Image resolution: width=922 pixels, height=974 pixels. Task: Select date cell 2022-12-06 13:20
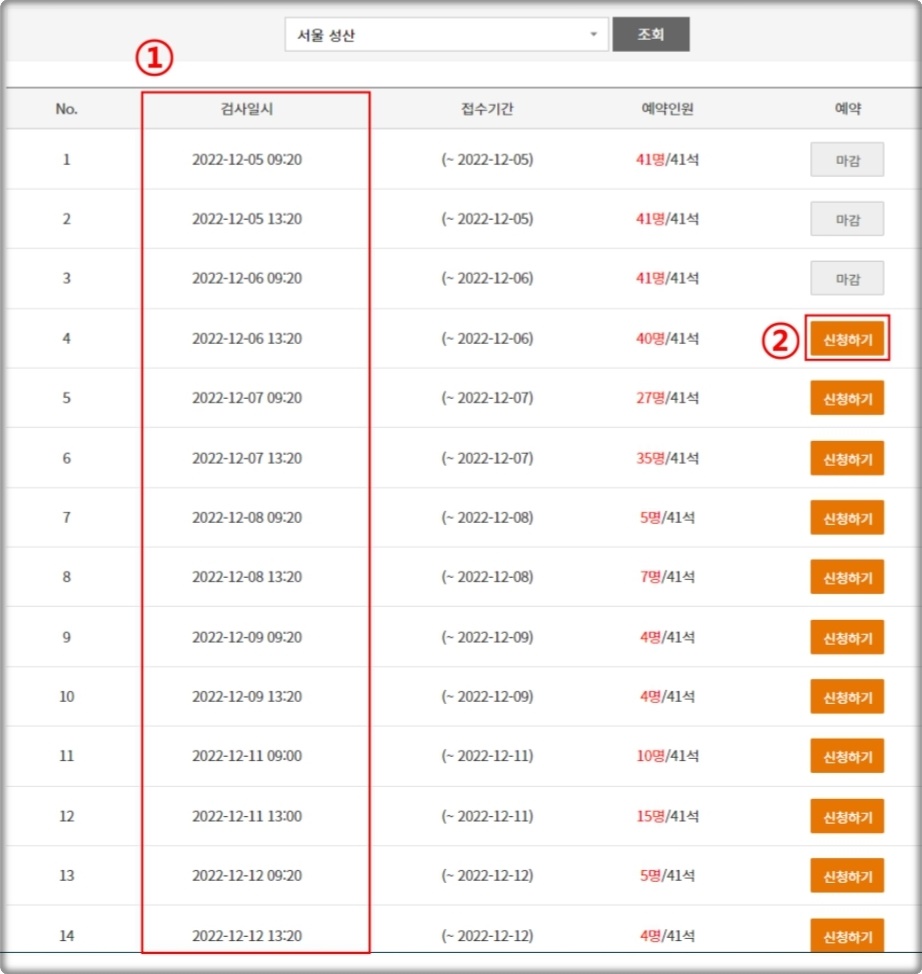(x=247, y=339)
